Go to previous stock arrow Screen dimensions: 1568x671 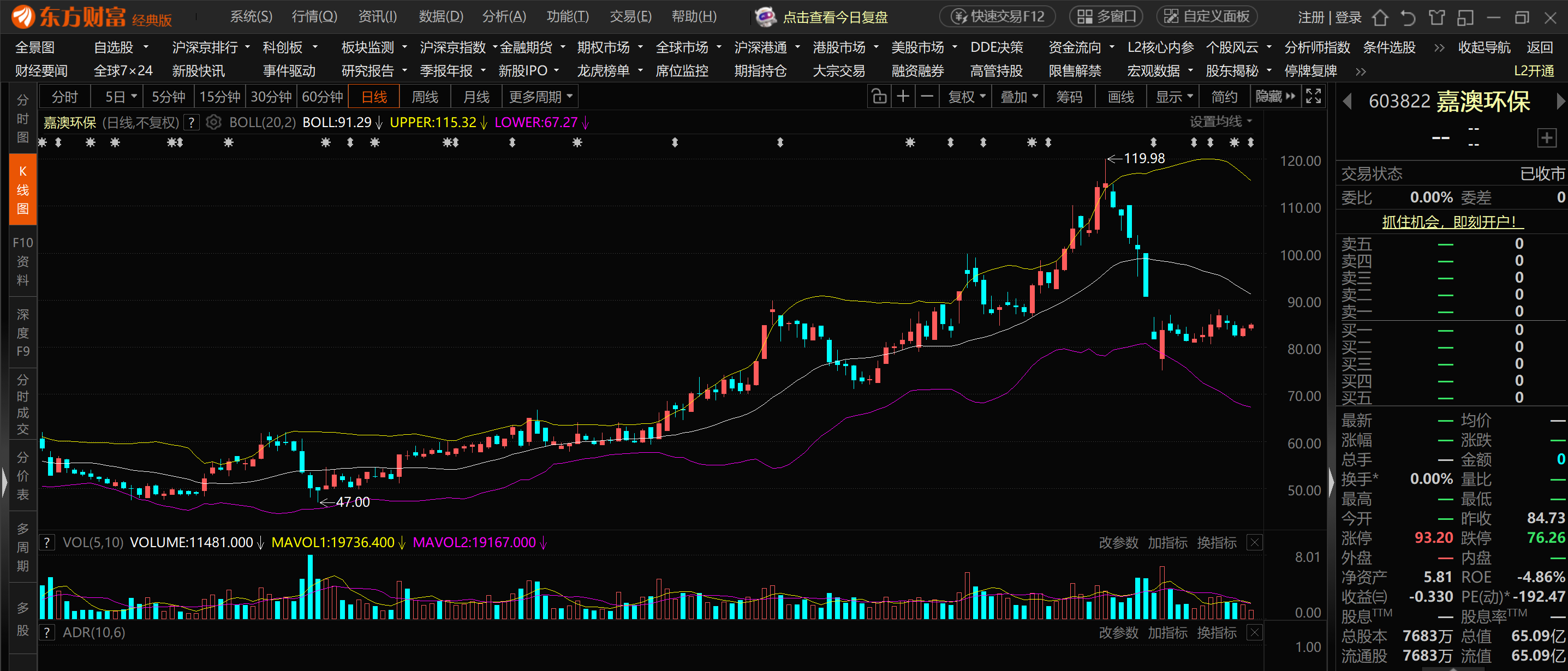click(1347, 101)
